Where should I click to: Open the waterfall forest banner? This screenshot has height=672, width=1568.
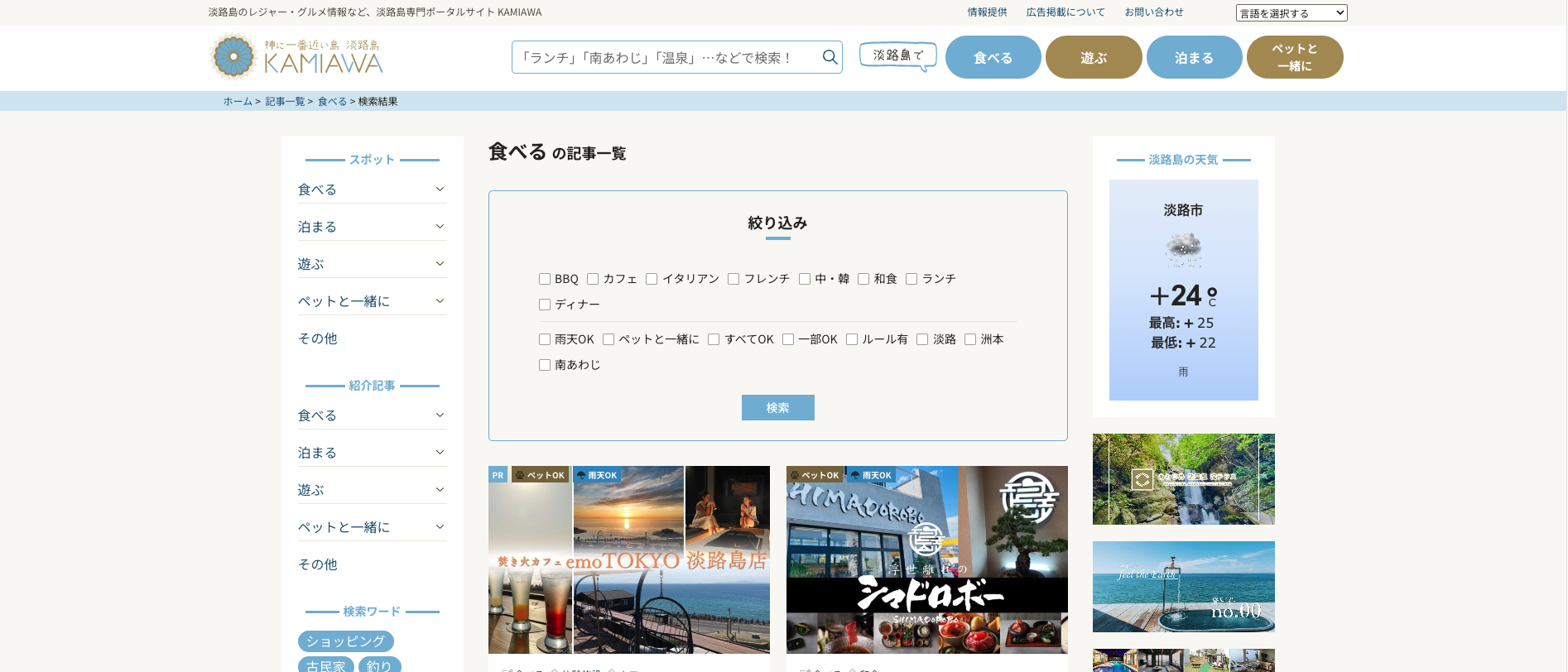(1184, 479)
